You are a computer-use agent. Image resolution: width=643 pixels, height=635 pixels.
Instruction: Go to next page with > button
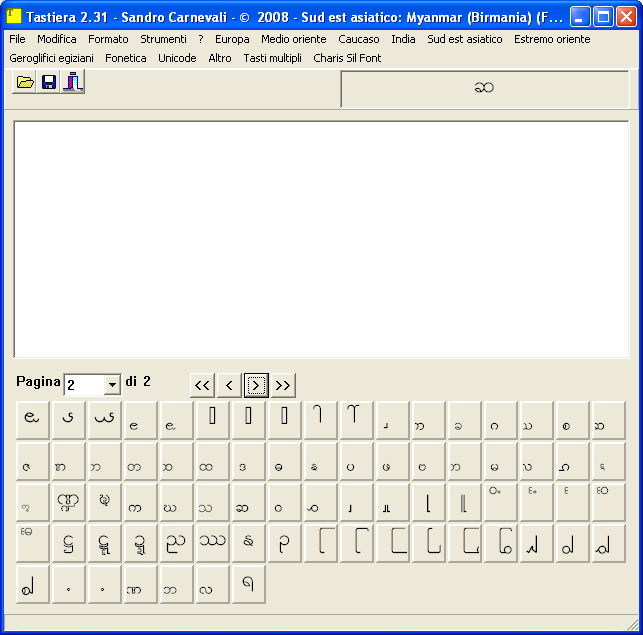click(256, 385)
